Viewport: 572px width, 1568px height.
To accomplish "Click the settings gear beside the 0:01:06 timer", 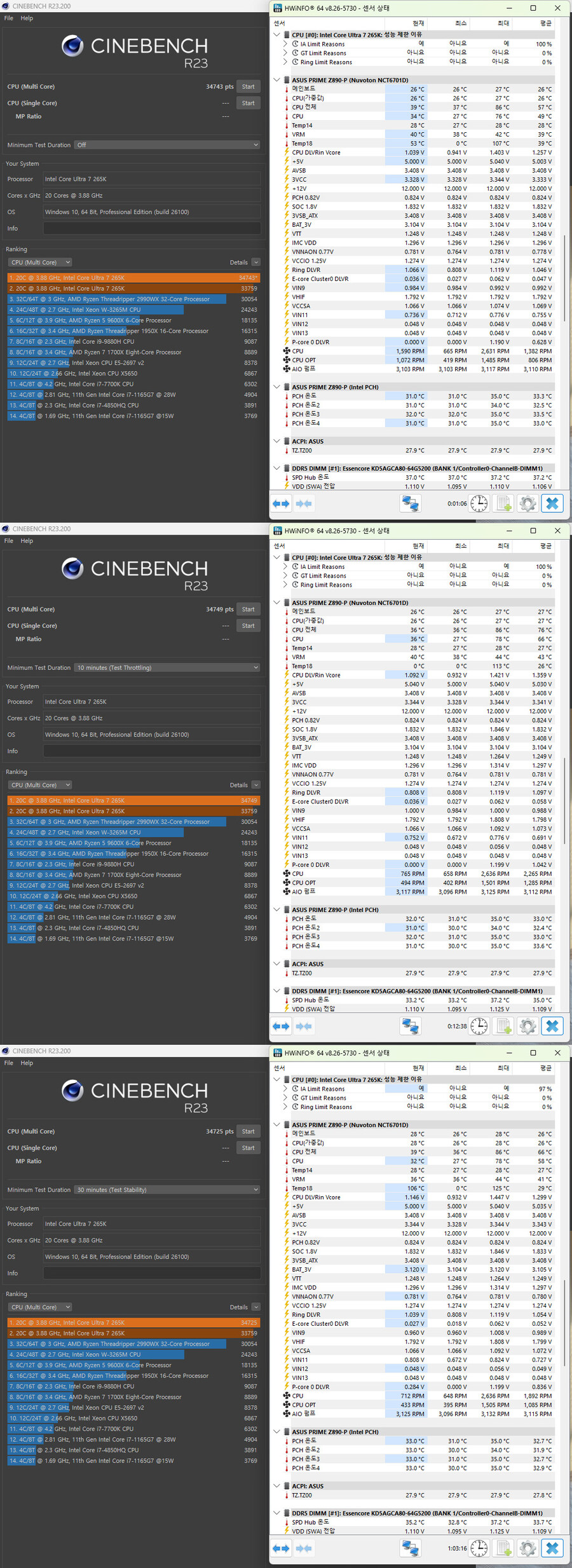I will pyautogui.click(x=528, y=504).
